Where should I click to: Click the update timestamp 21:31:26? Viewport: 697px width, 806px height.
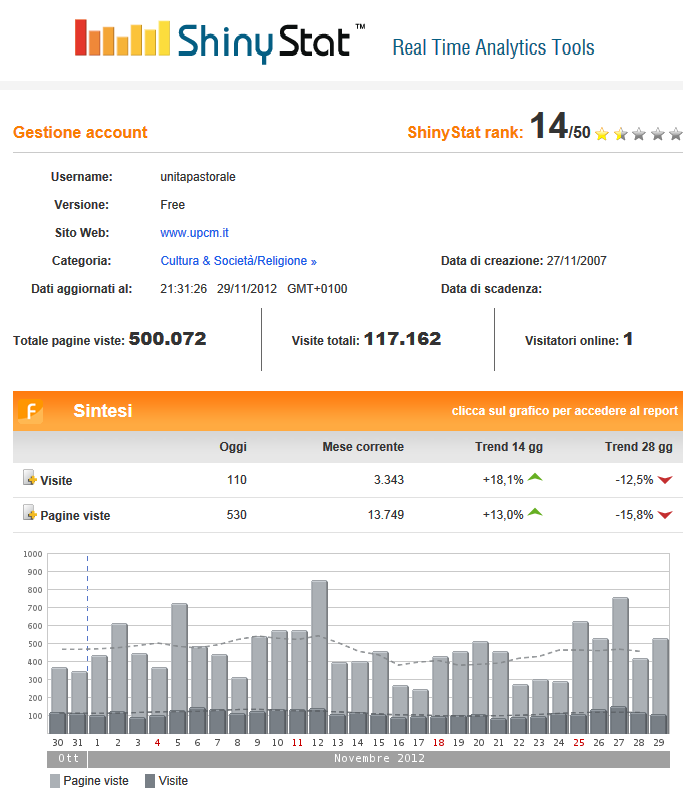point(183,289)
